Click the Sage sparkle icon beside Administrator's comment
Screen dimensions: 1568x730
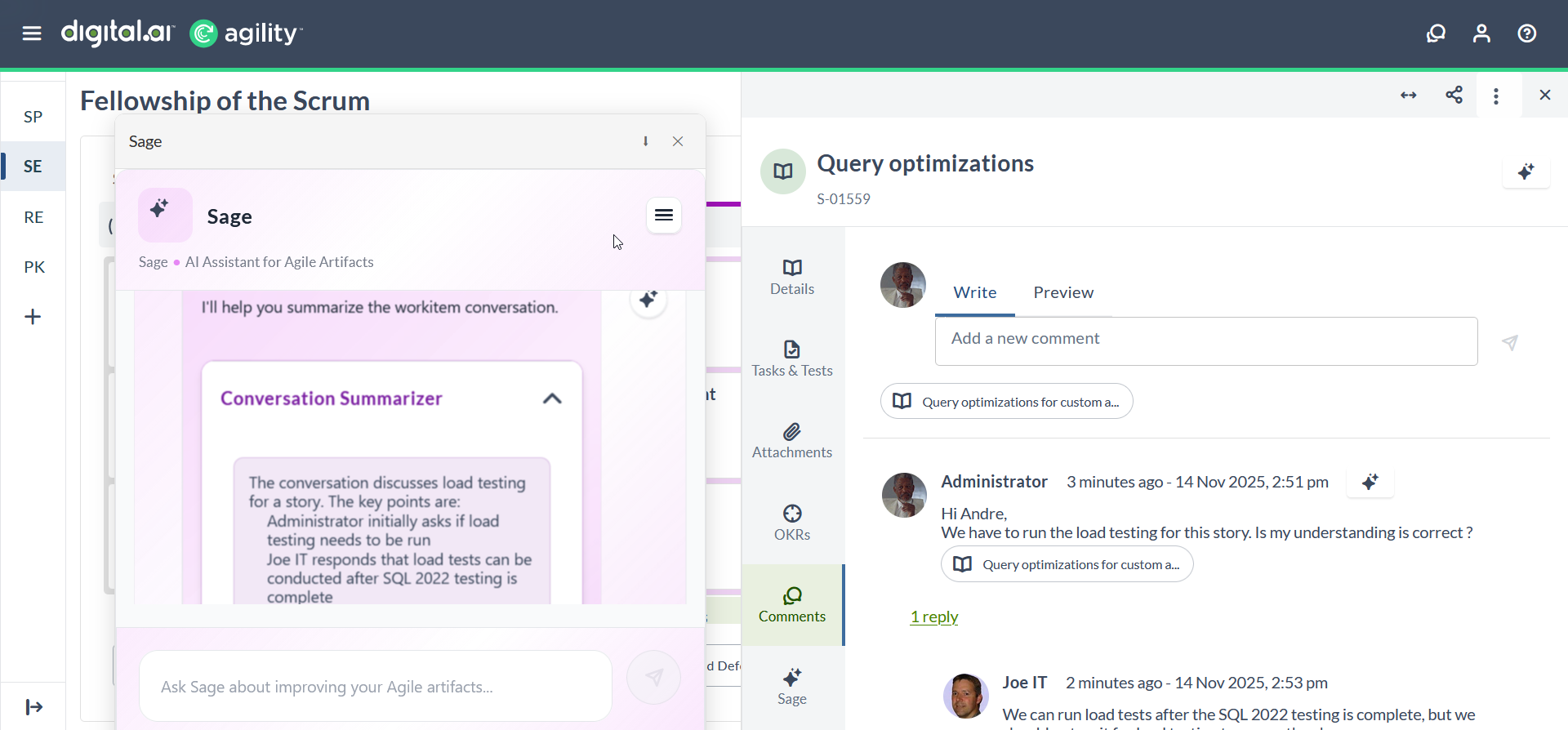coord(1370,482)
